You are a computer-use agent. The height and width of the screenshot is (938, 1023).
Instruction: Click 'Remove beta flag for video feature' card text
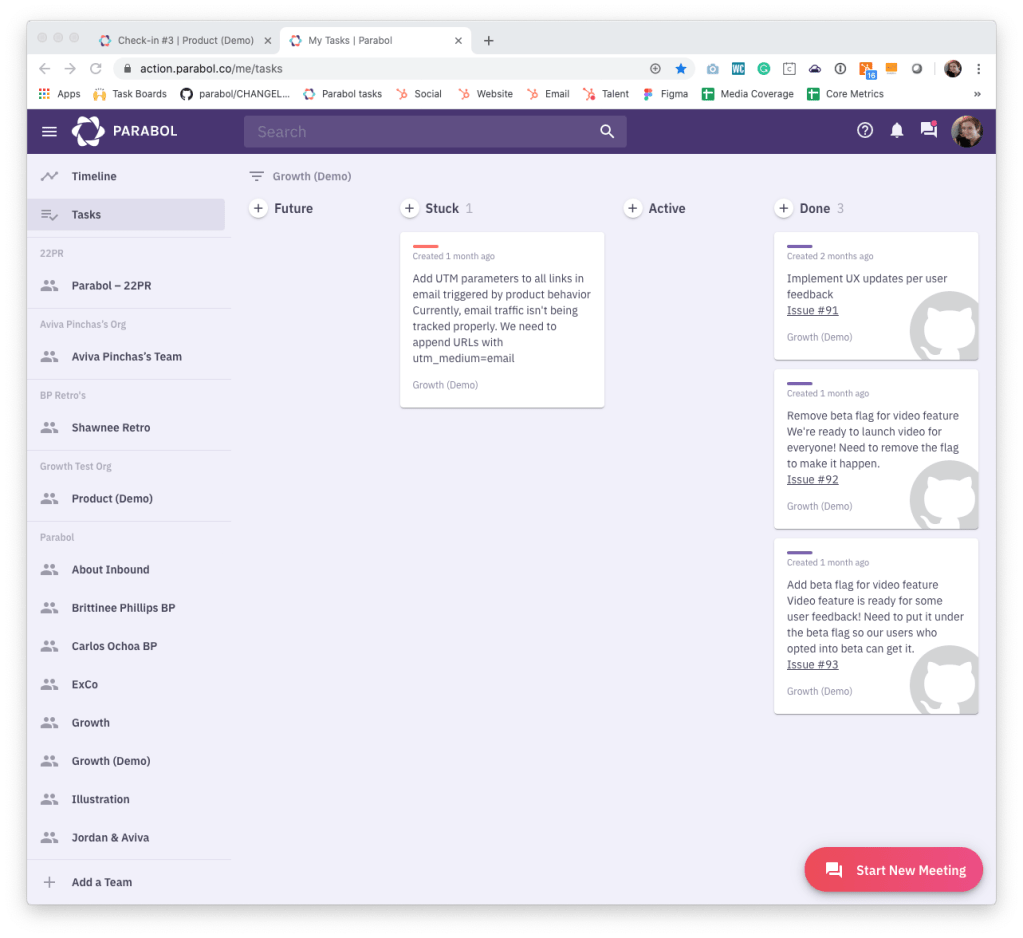click(x=872, y=416)
